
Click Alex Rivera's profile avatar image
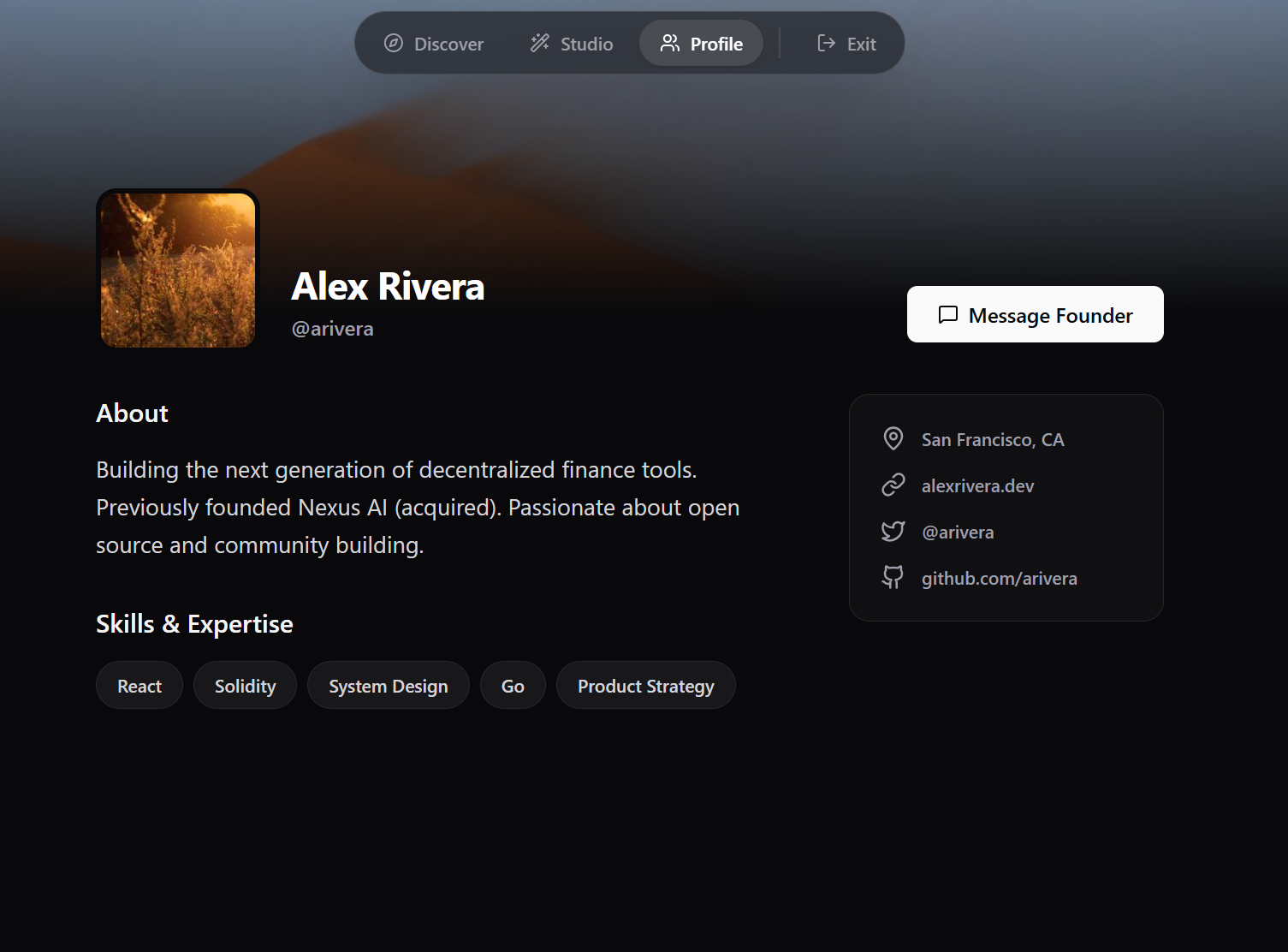pos(178,270)
